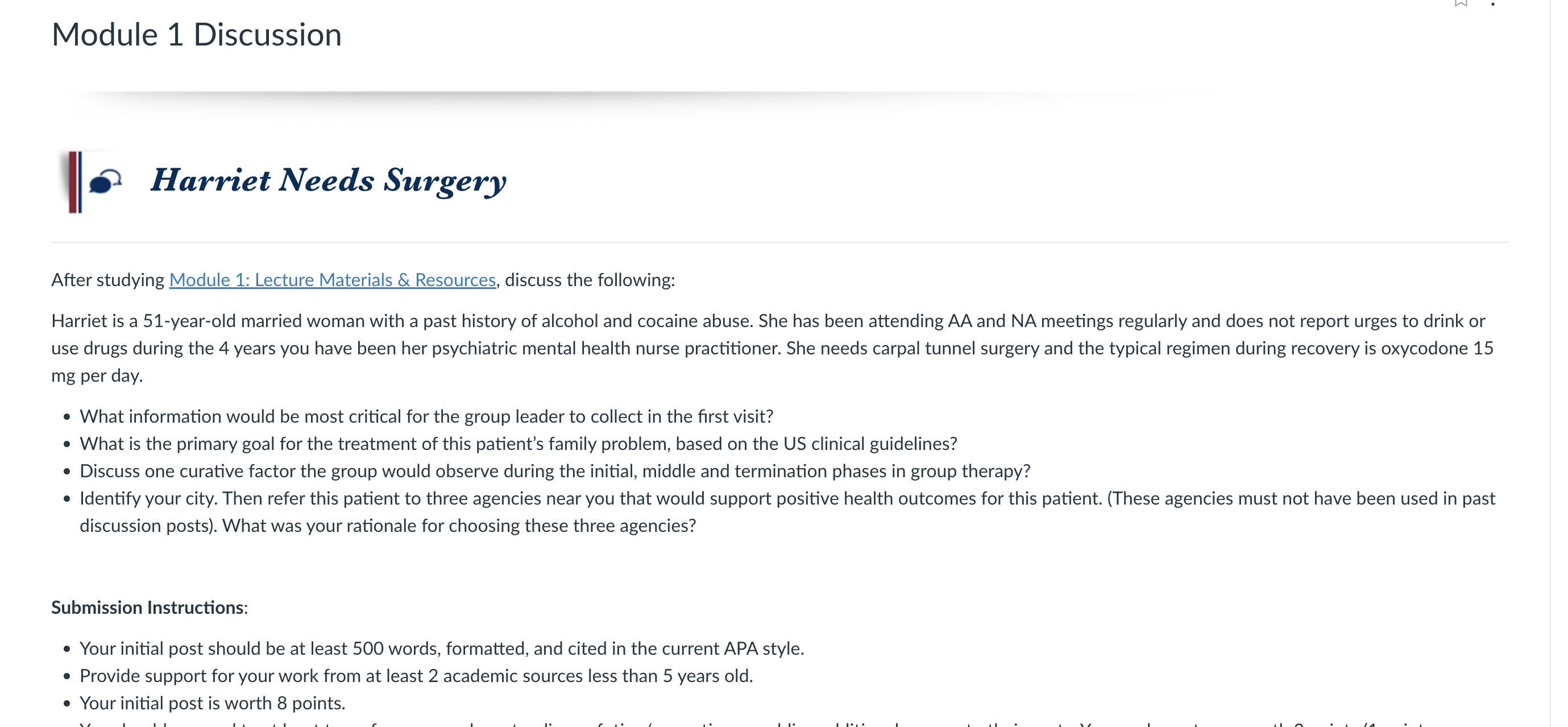The width and height of the screenshot is (1568, 727).
Task: Click the 'initial post is worth 8 points' bullet
Action: 212,703
